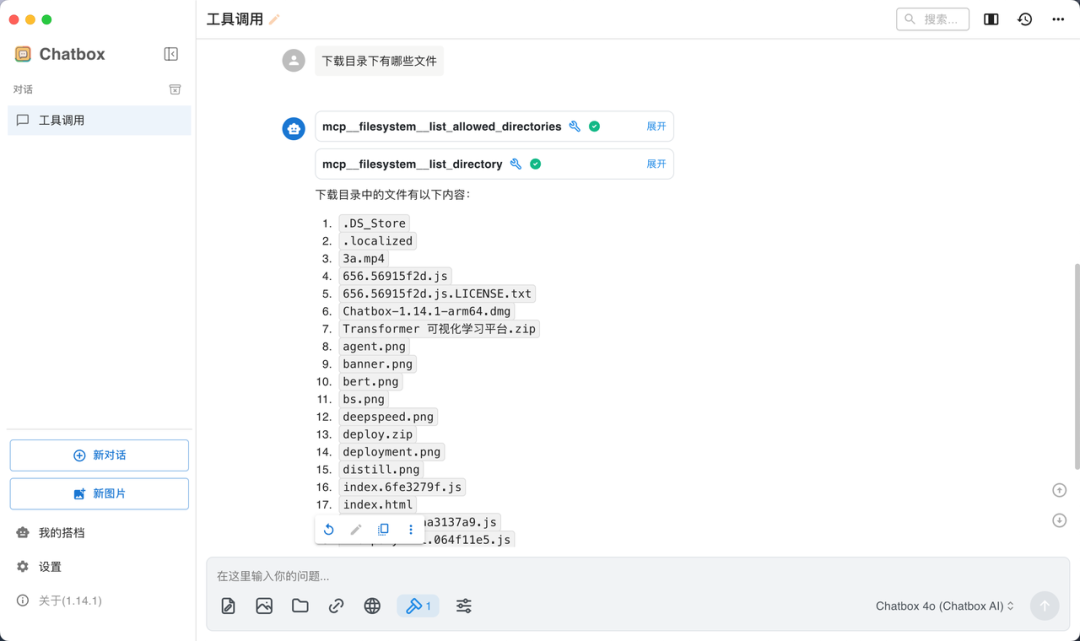Copy the assistant message
Viewport: 1080px width, 641px height.
pyautogui.click(x=383, y=529)
